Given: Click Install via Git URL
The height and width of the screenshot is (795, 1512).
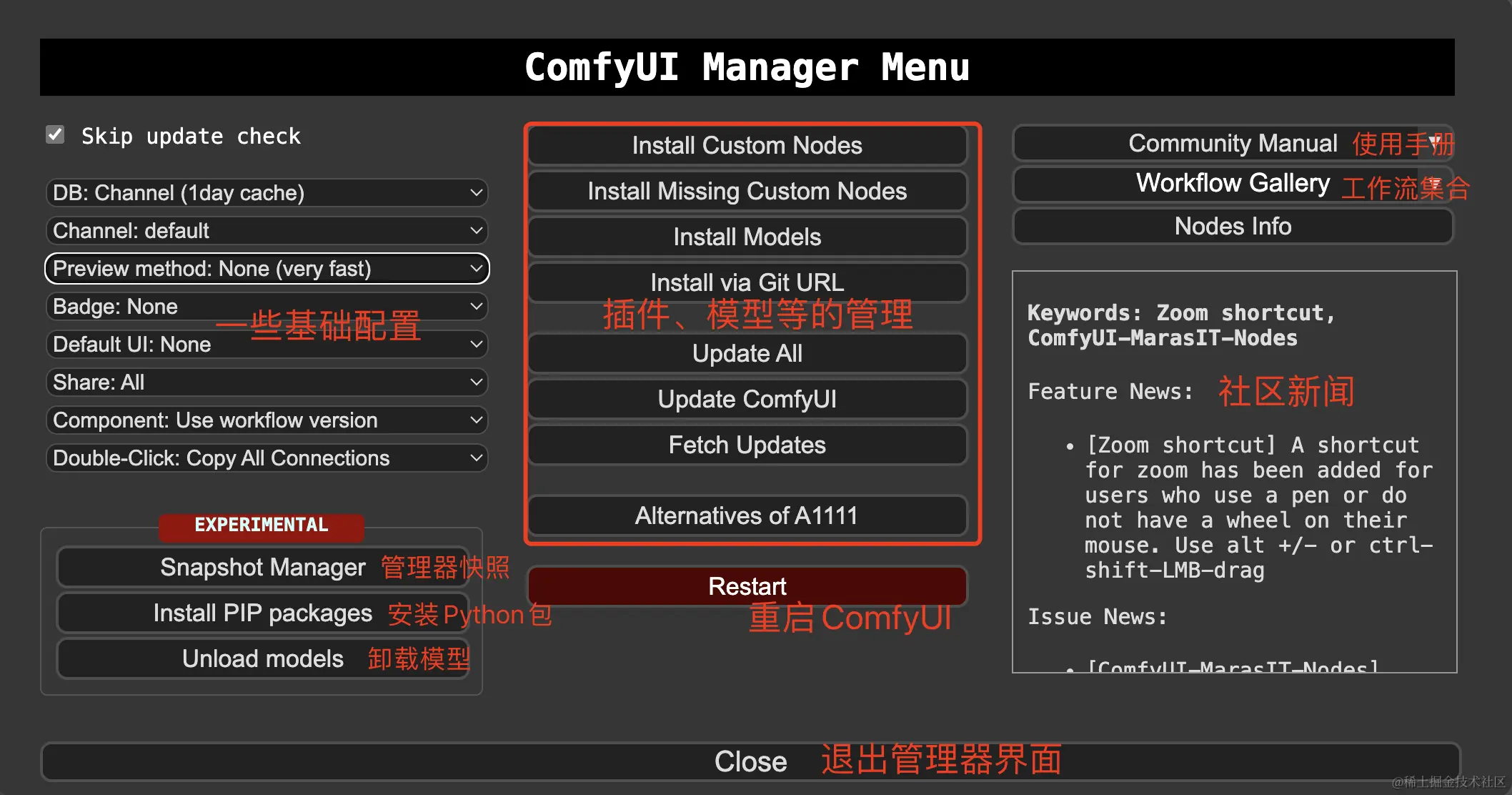Looking at the screenshot, I should (x=747, y=282).
